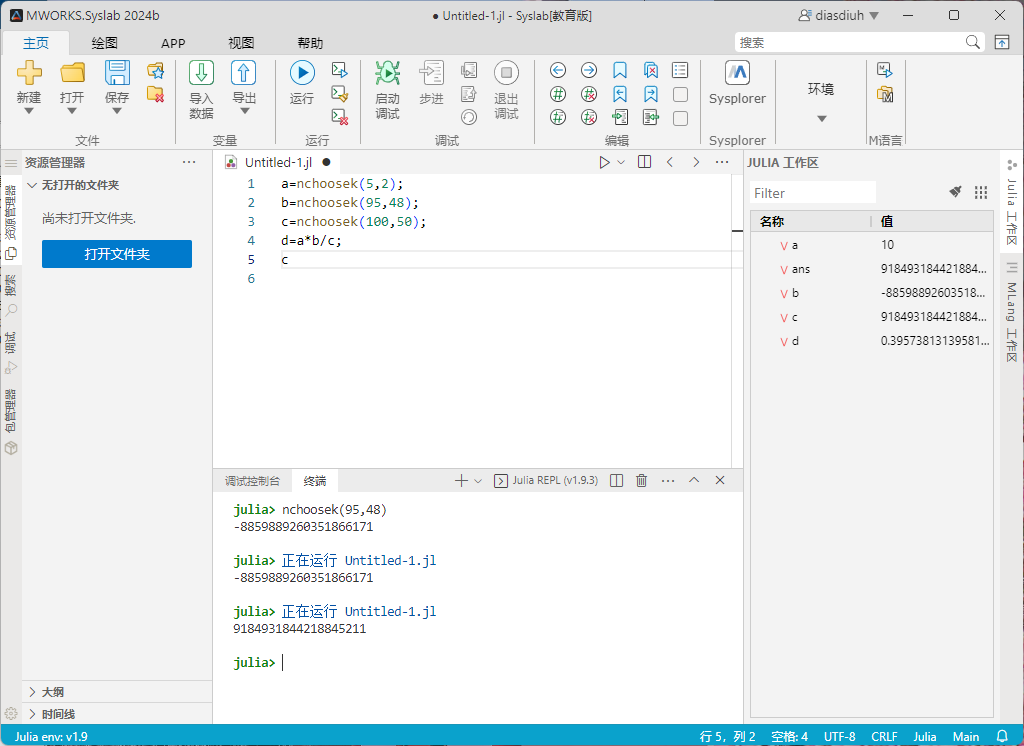Split the terminal pane
1024x746 pixels.
616,480
